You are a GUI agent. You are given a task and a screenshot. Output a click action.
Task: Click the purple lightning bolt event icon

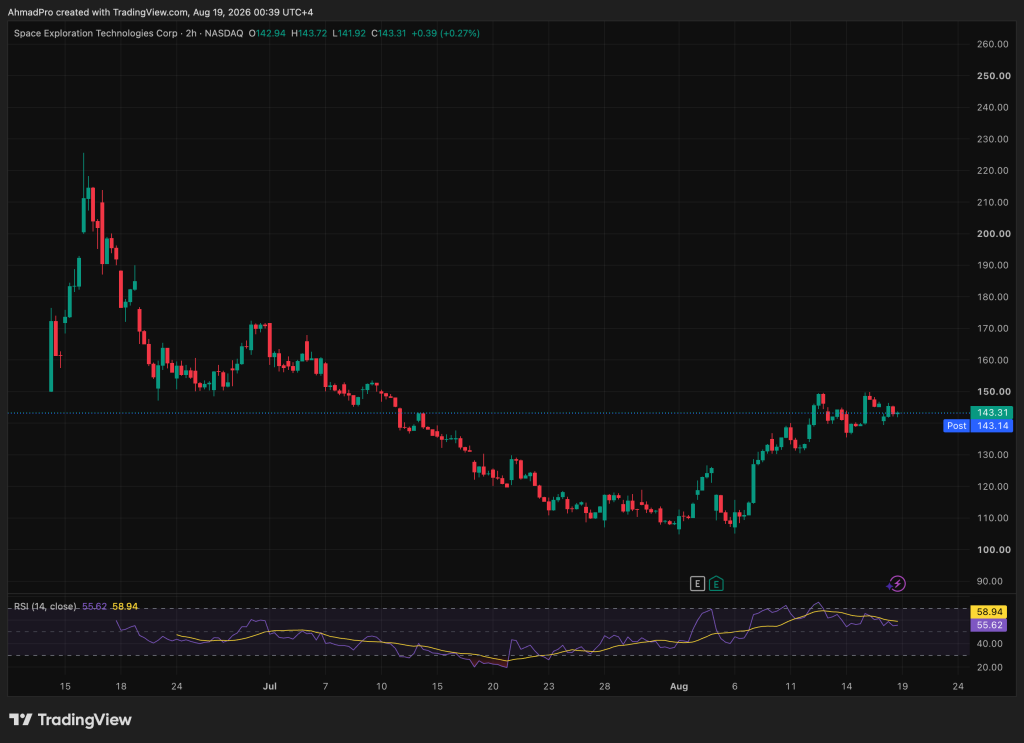(x=898, y=584)
